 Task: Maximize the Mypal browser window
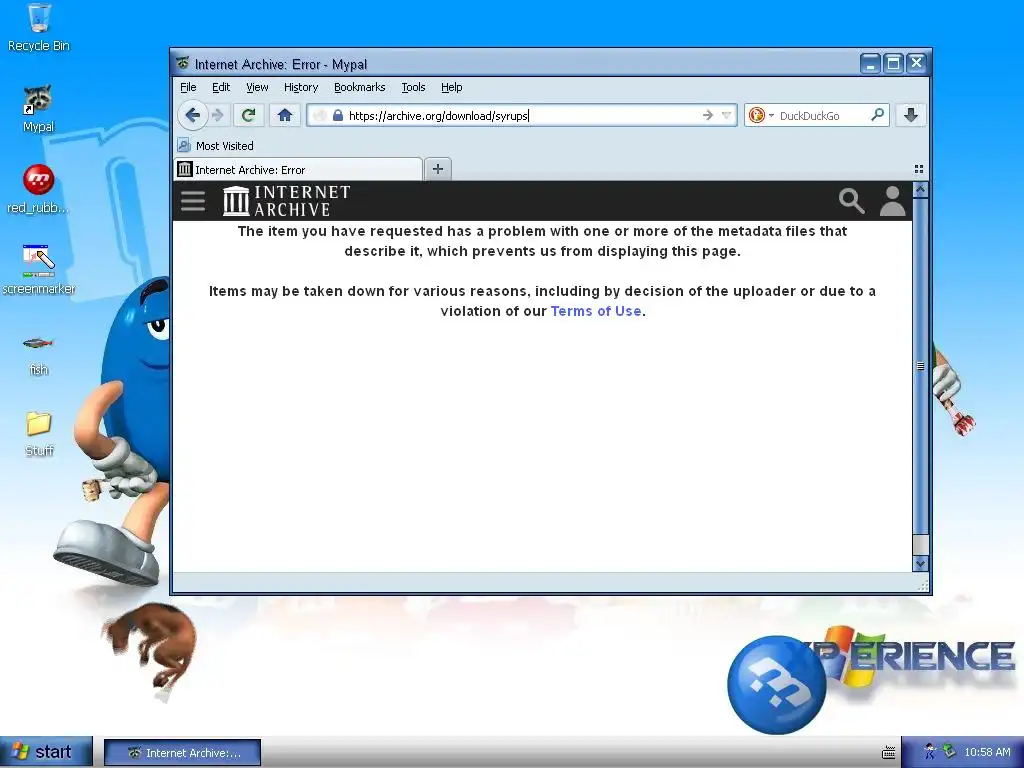[x=893, y=63]
